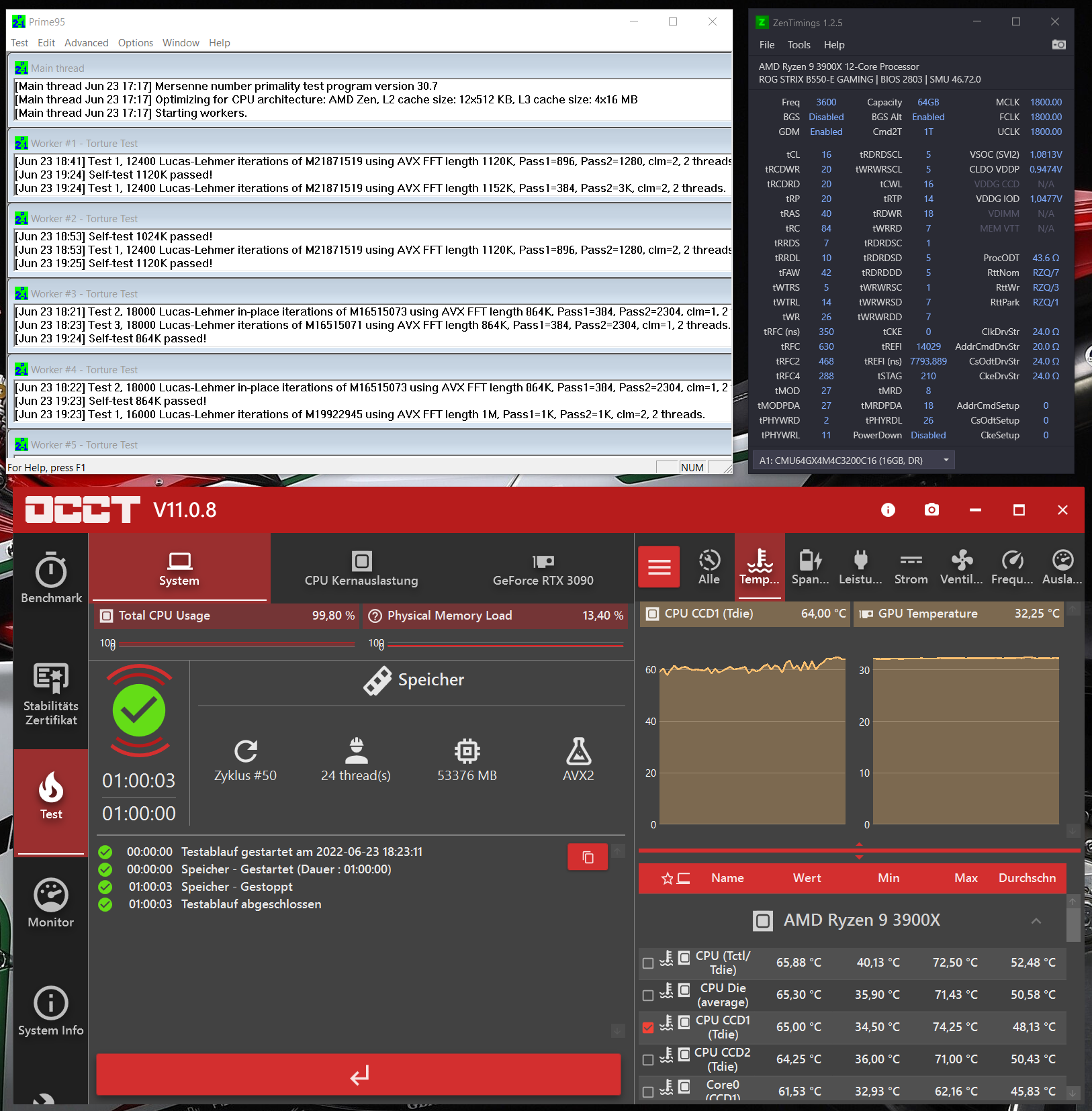
Task: Click the log scroll-up arrow
Action: 618,851
